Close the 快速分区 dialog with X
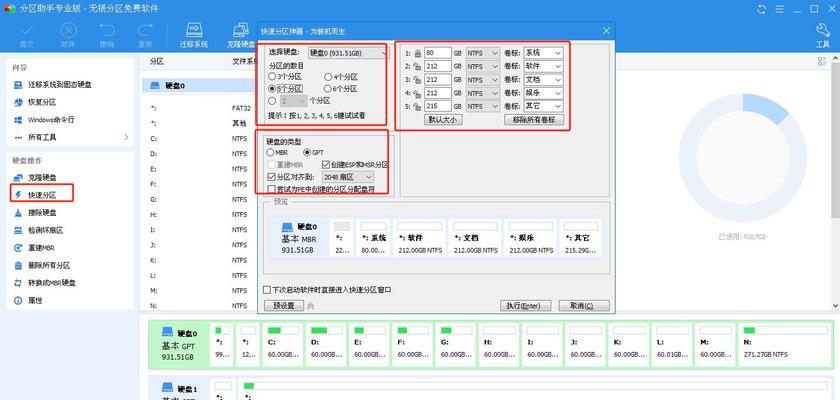840x400 pixels. pos(606,31)
